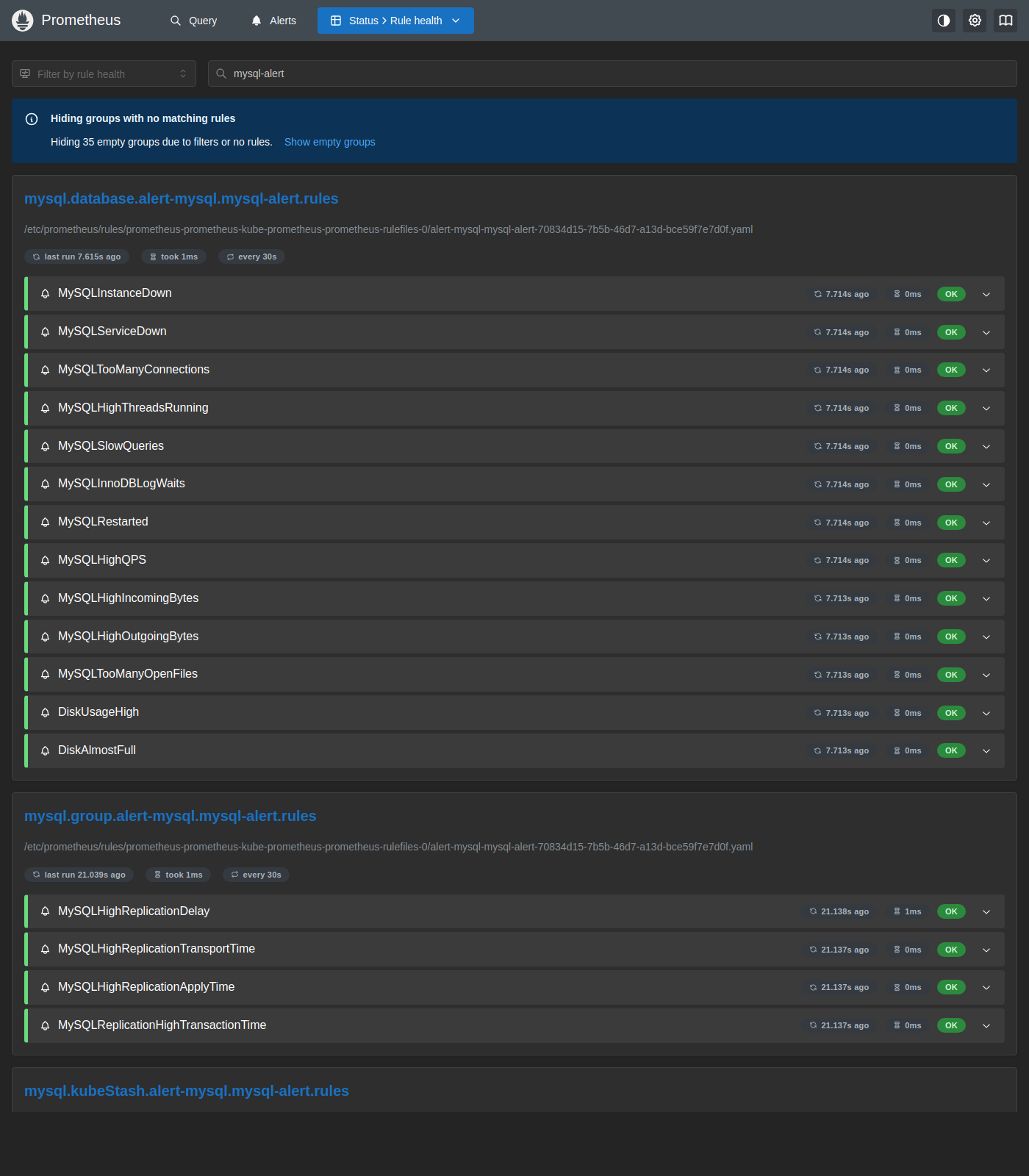Click the "Hiding groups with no matching rules" heading
The image size is (1029, 1176).
click(x=143, y=118)
